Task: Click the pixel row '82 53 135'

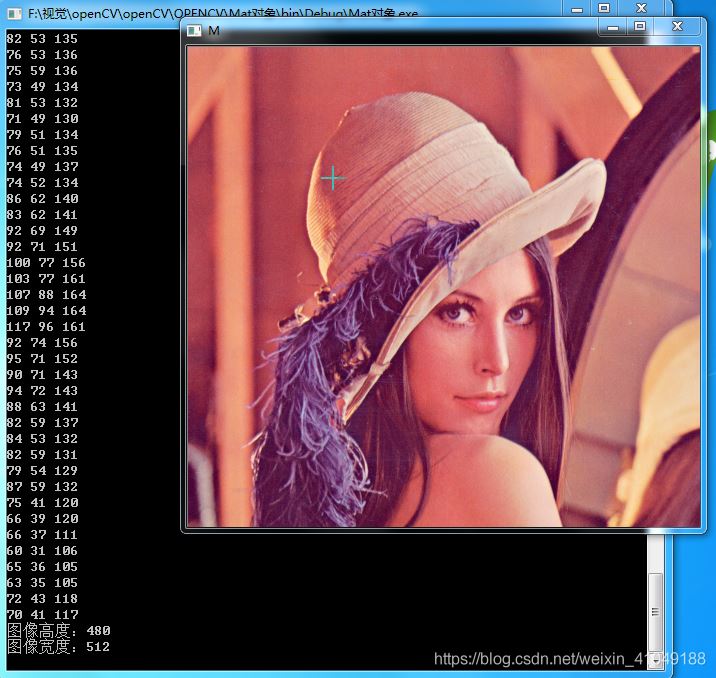Action: coord(42,39)
